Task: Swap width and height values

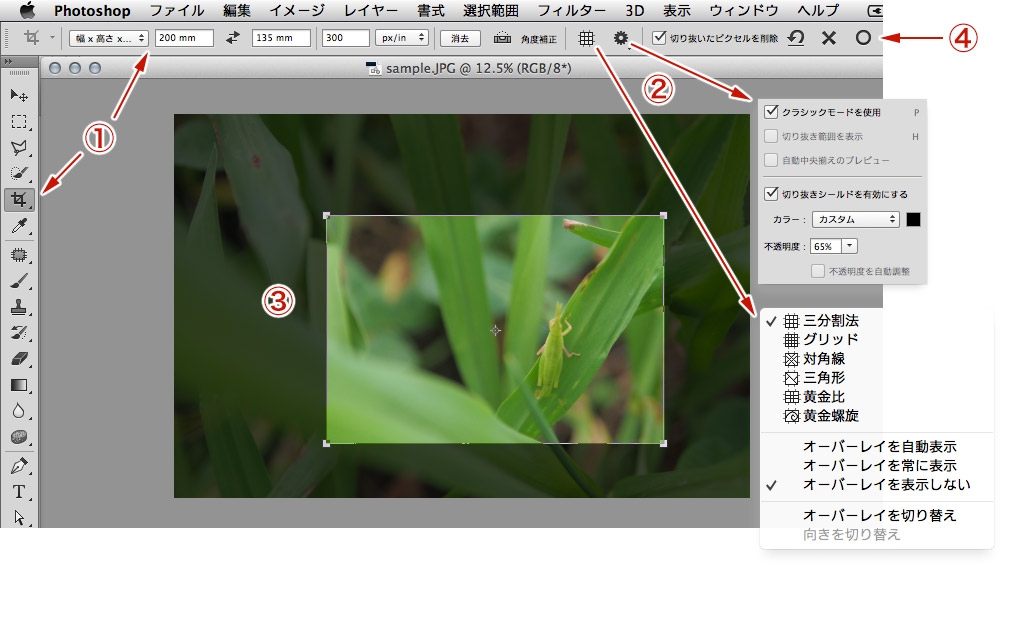Action: coord(232,38)
